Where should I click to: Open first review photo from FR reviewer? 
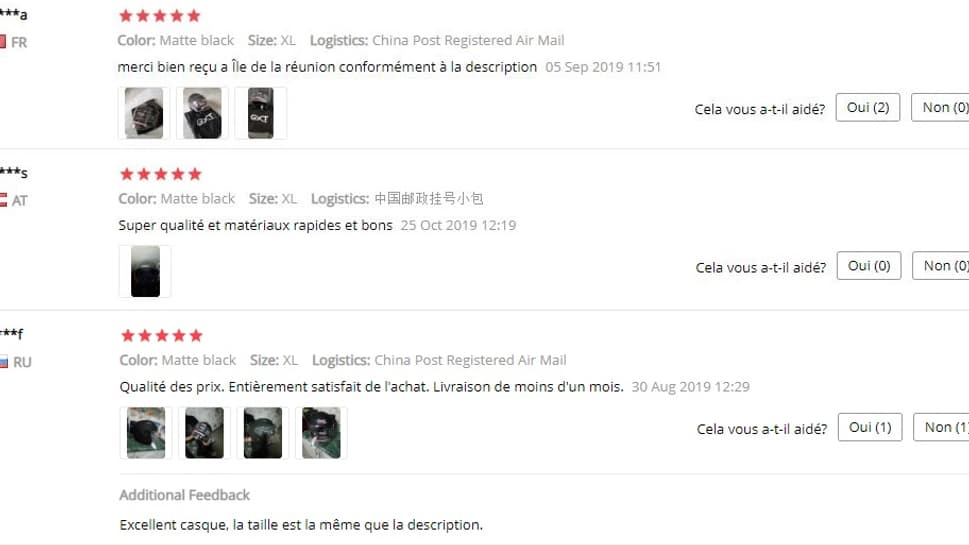coord(143,113)
